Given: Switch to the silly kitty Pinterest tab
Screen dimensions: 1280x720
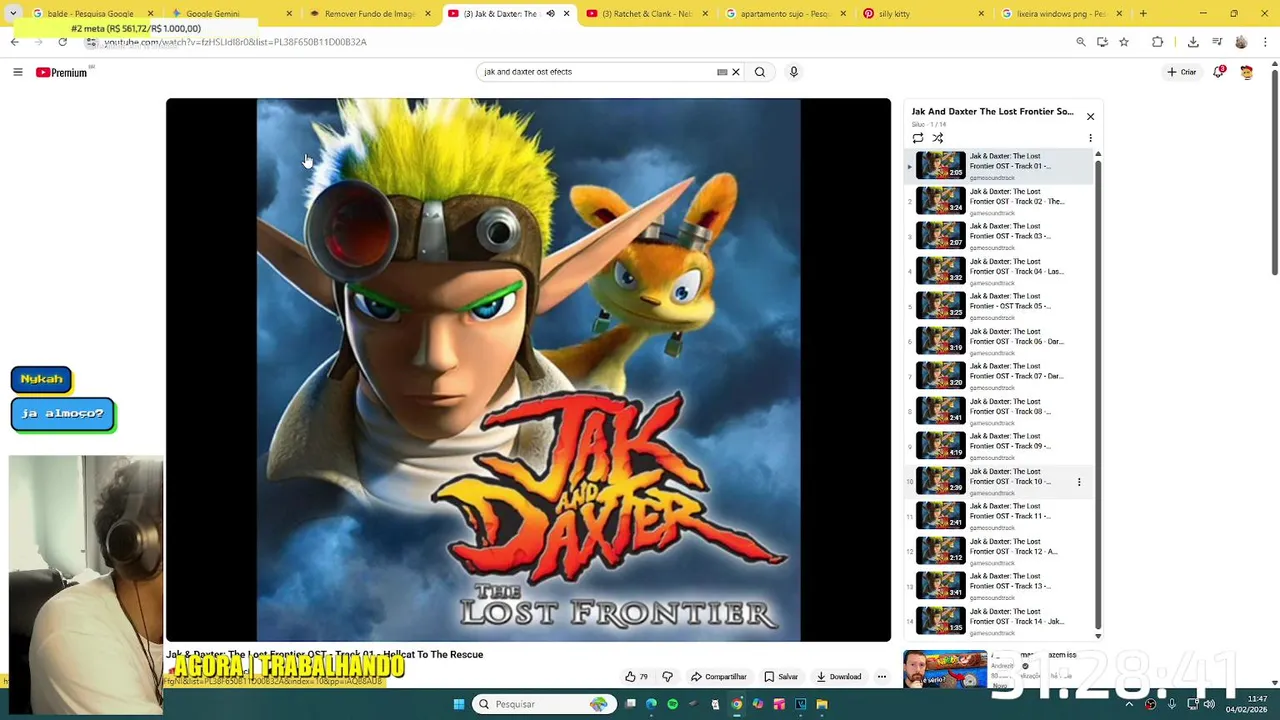Looking at the screenshot, I should tap(922, 14).
